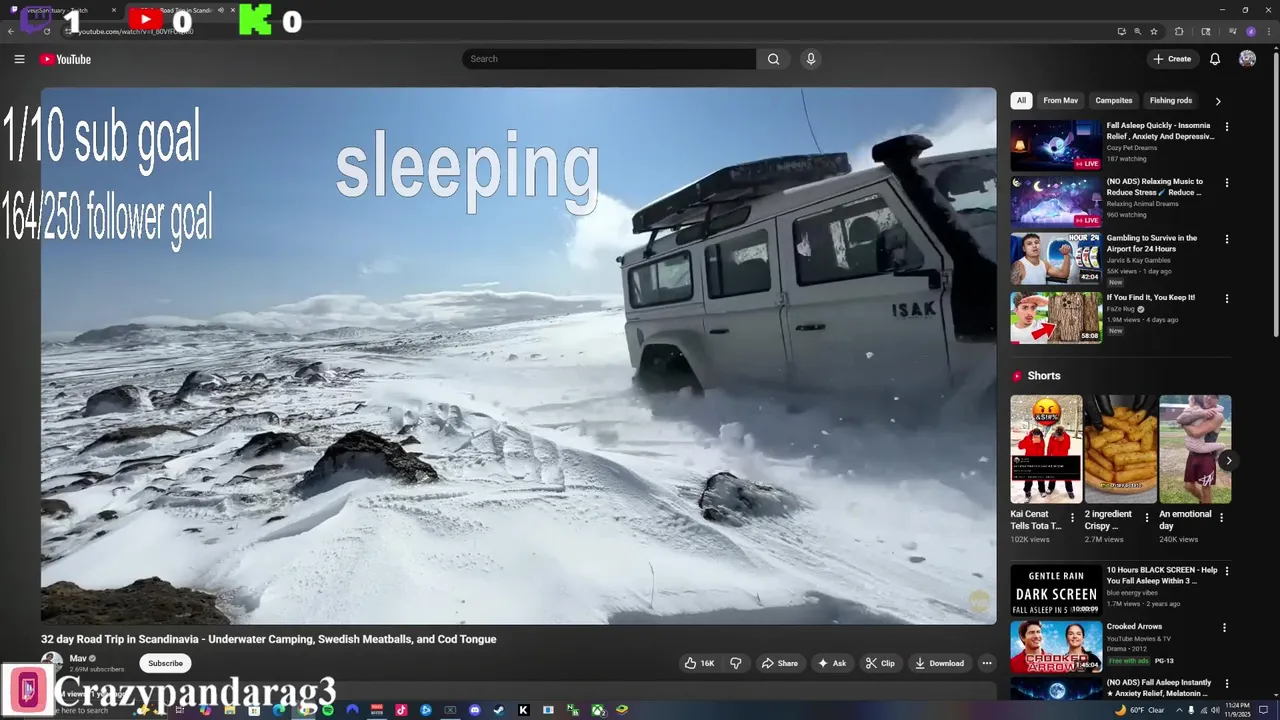Select the Fishing rods filter chip
Image resolution: width=1280 pixels, height=720 pixels.
point(1171,100)
